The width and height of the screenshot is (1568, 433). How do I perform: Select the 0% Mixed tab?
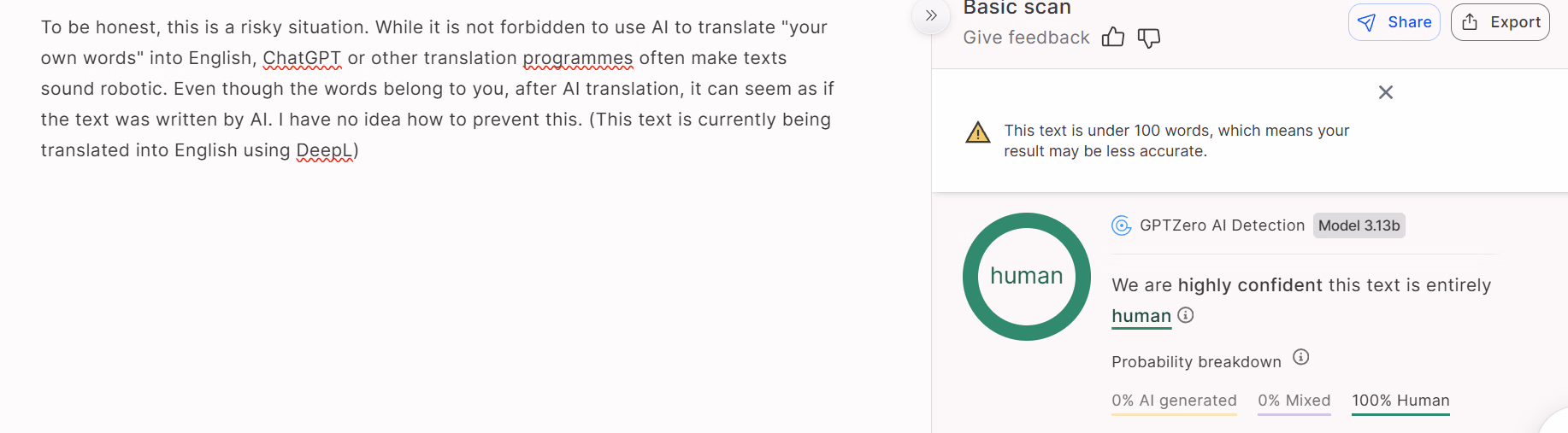tap(1294, 401)
